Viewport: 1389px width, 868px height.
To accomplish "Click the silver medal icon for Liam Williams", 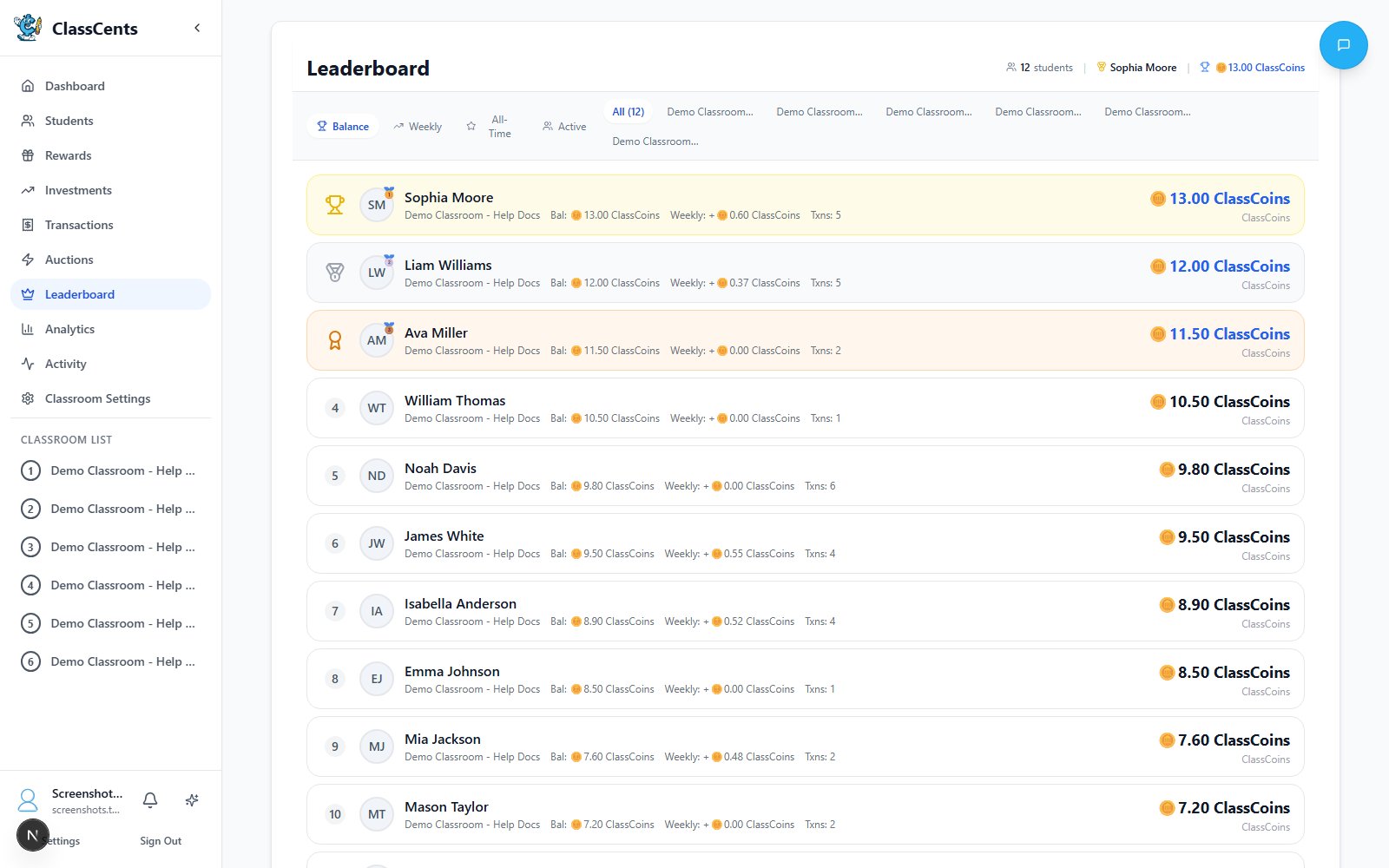I will point(335,273).
